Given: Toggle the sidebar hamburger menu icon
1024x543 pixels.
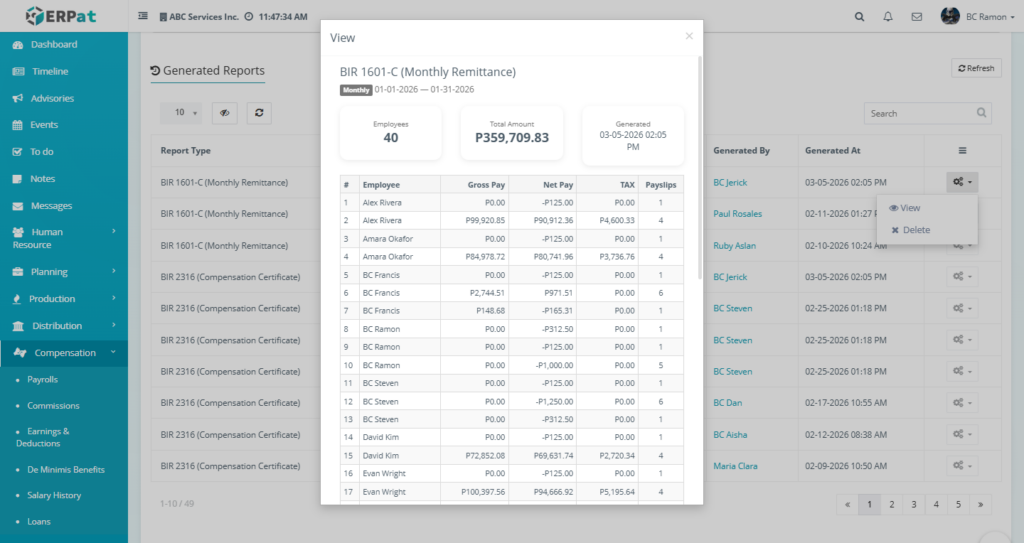Looking at the screenshot, I should [x=143, y=17].
